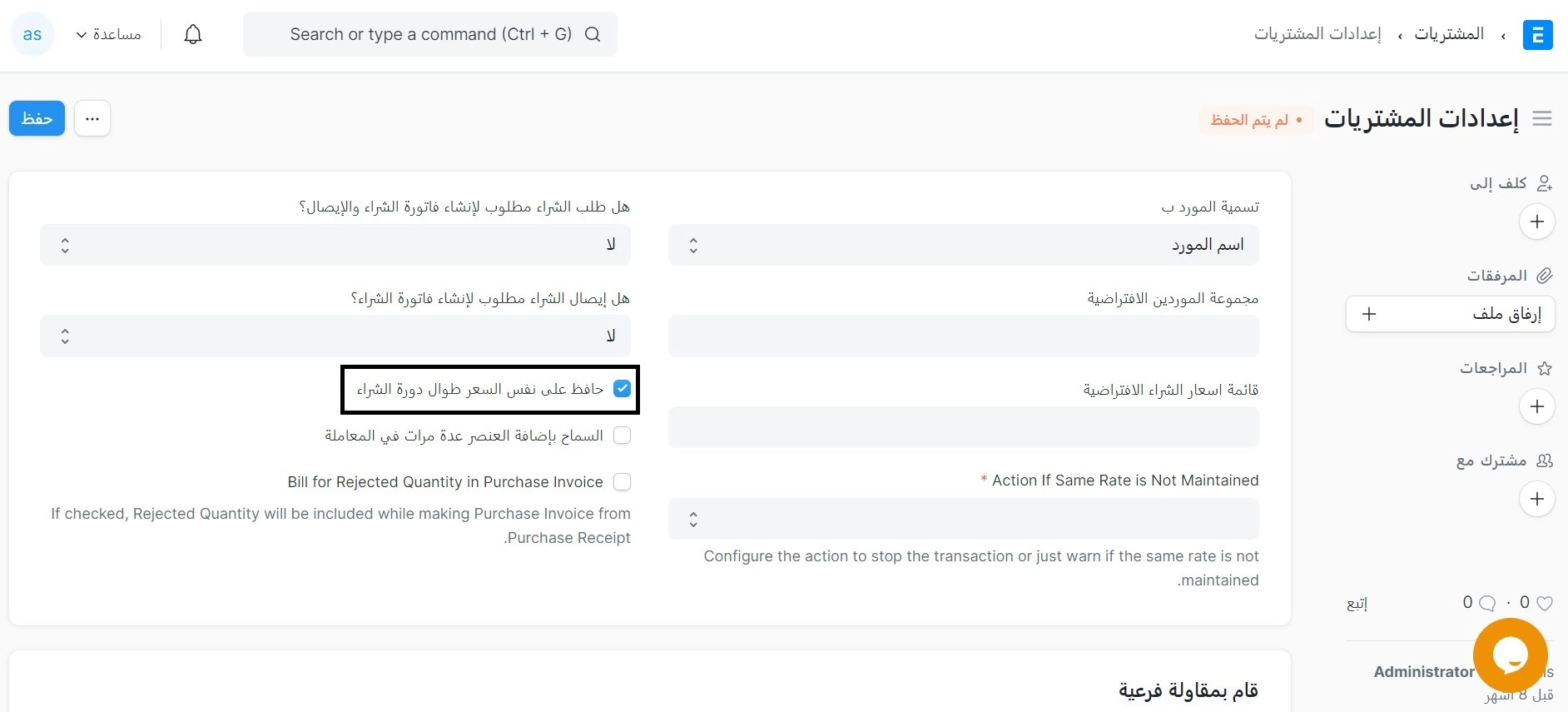Check السماح بإضافة العنصر عدة مرات في المعاملة
The width and height of the screenshot is (1568, 712).
click(622, 436)
